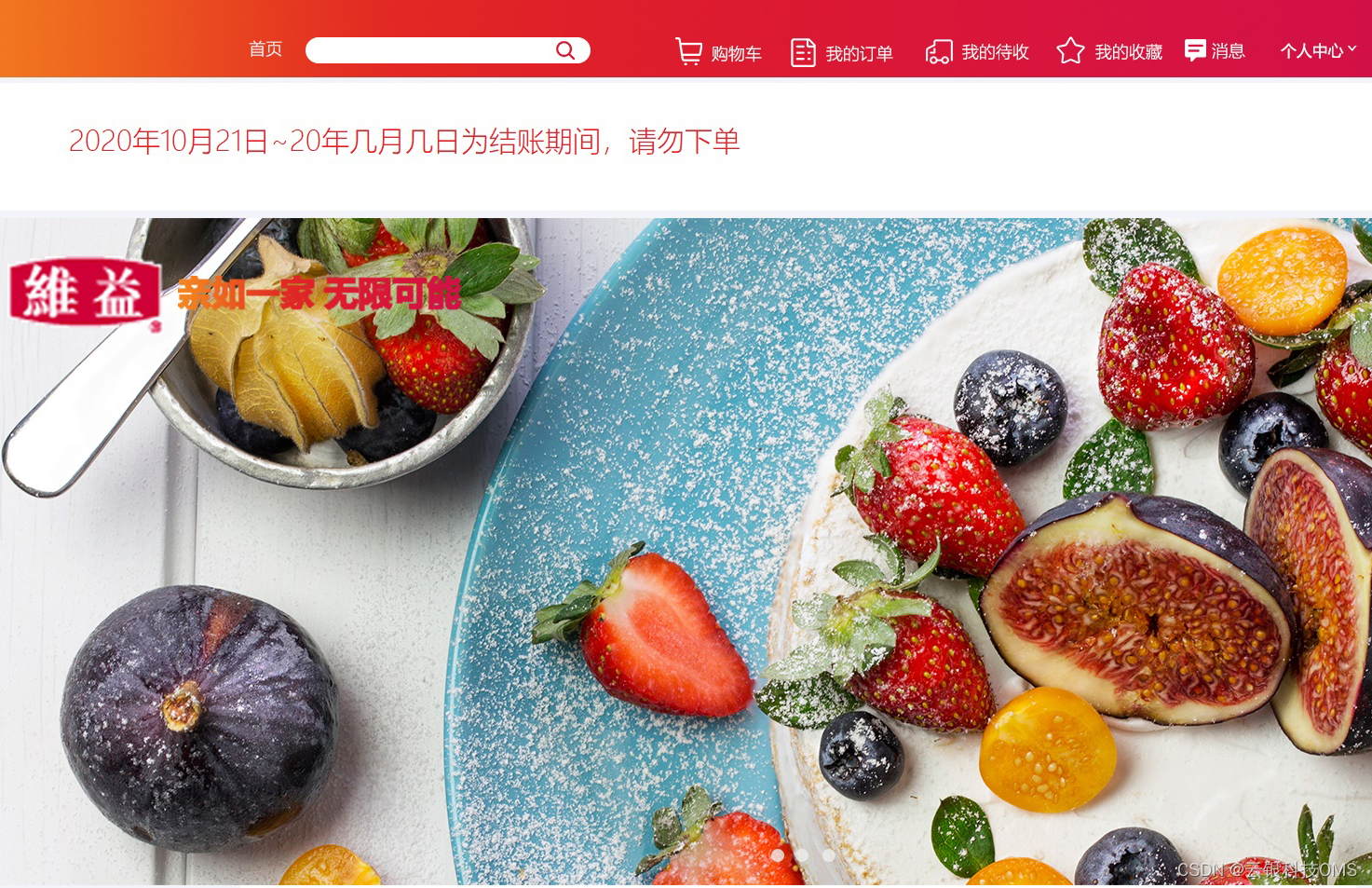Select the first carousel indicator dot

pos(777,854)
